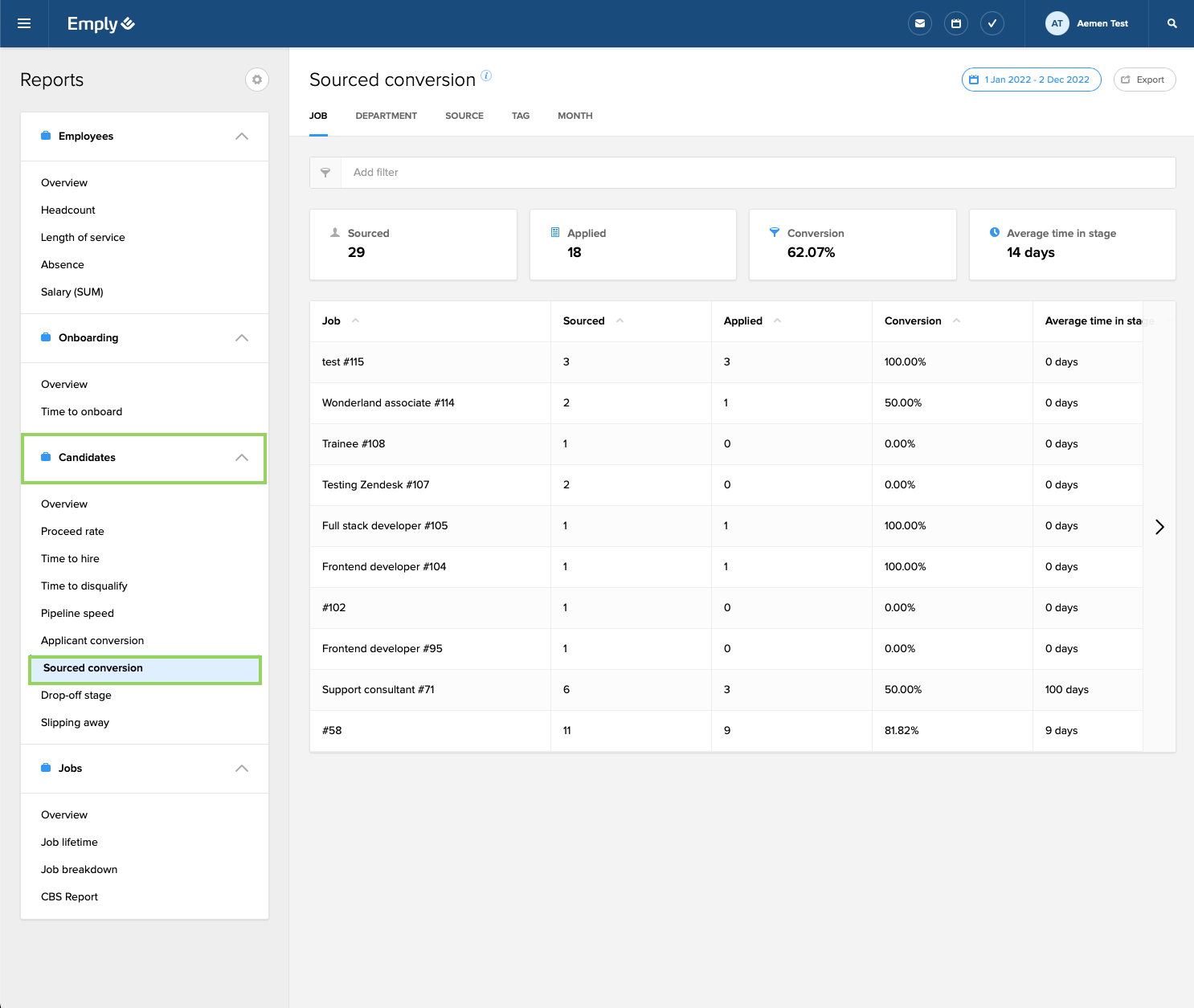Open the date range picker
The width and height of the screenshot is (1194, 1008).
pyautogui.click(x=1031, y=80)
